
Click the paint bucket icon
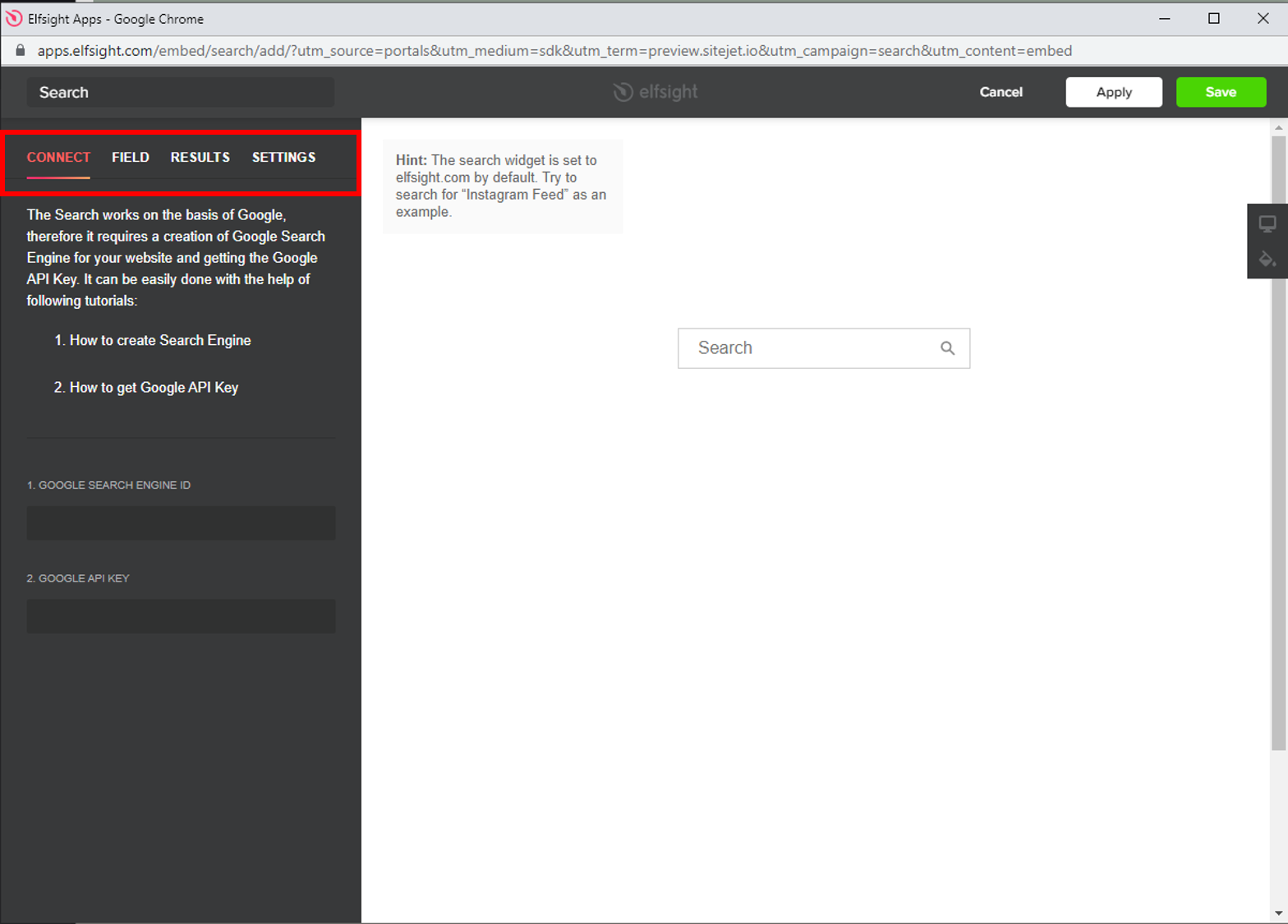coord(1267,260)
